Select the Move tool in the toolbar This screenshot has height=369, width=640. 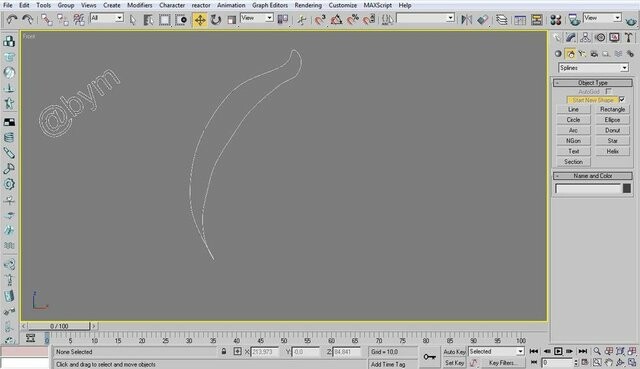tap(200, 20)
